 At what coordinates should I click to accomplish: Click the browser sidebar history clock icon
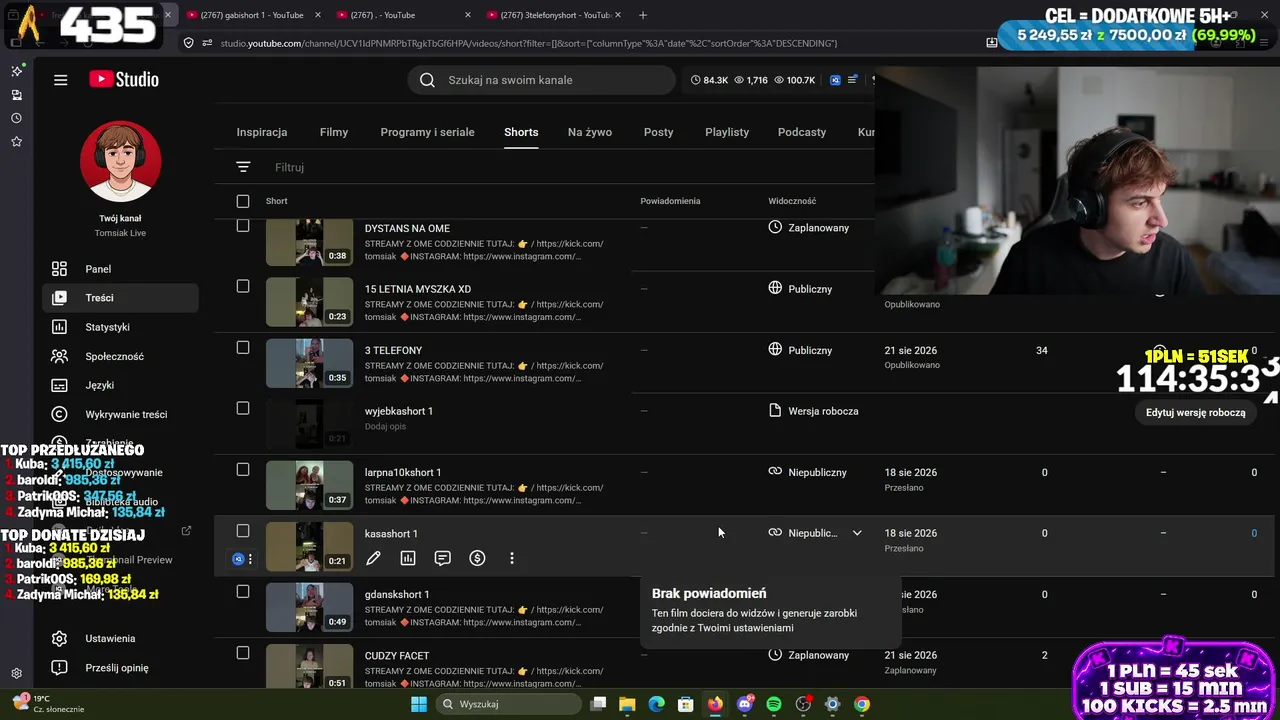click(x=16, y=118)
